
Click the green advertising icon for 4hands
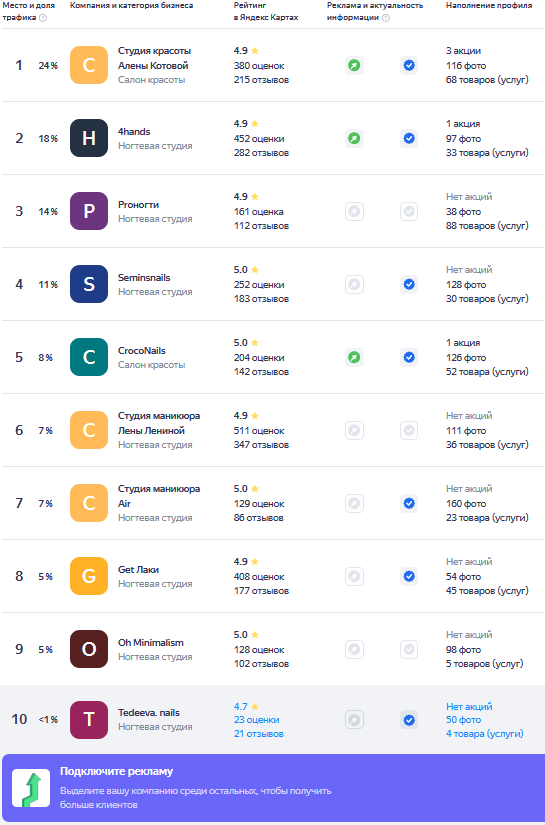355,138
